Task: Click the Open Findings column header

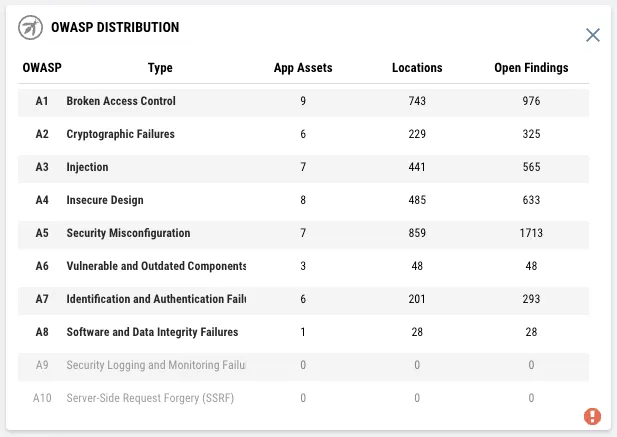Action: [531, 68]
